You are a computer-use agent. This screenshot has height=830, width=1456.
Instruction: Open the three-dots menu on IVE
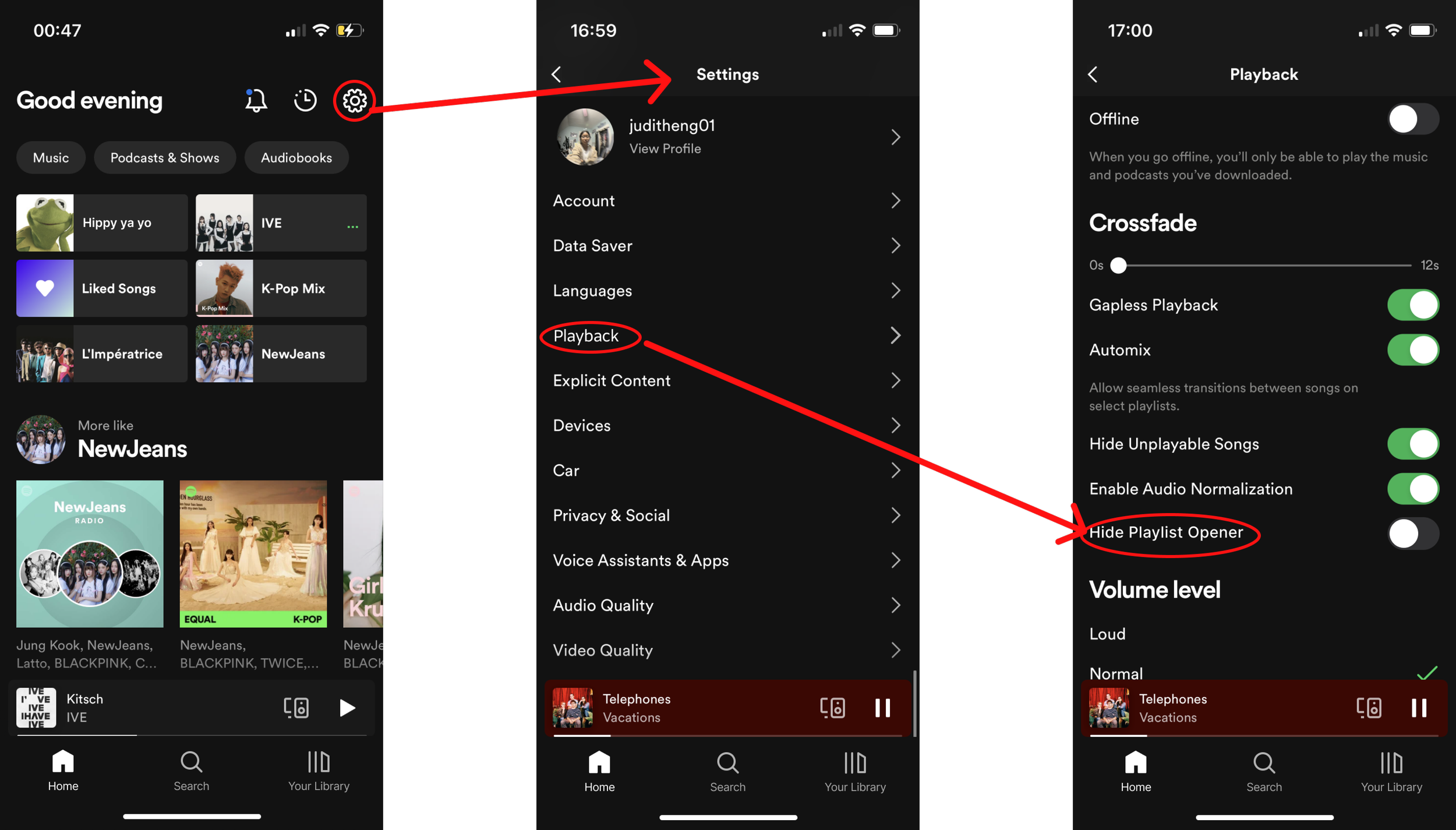pyautogui.click(x=352, y=226)
